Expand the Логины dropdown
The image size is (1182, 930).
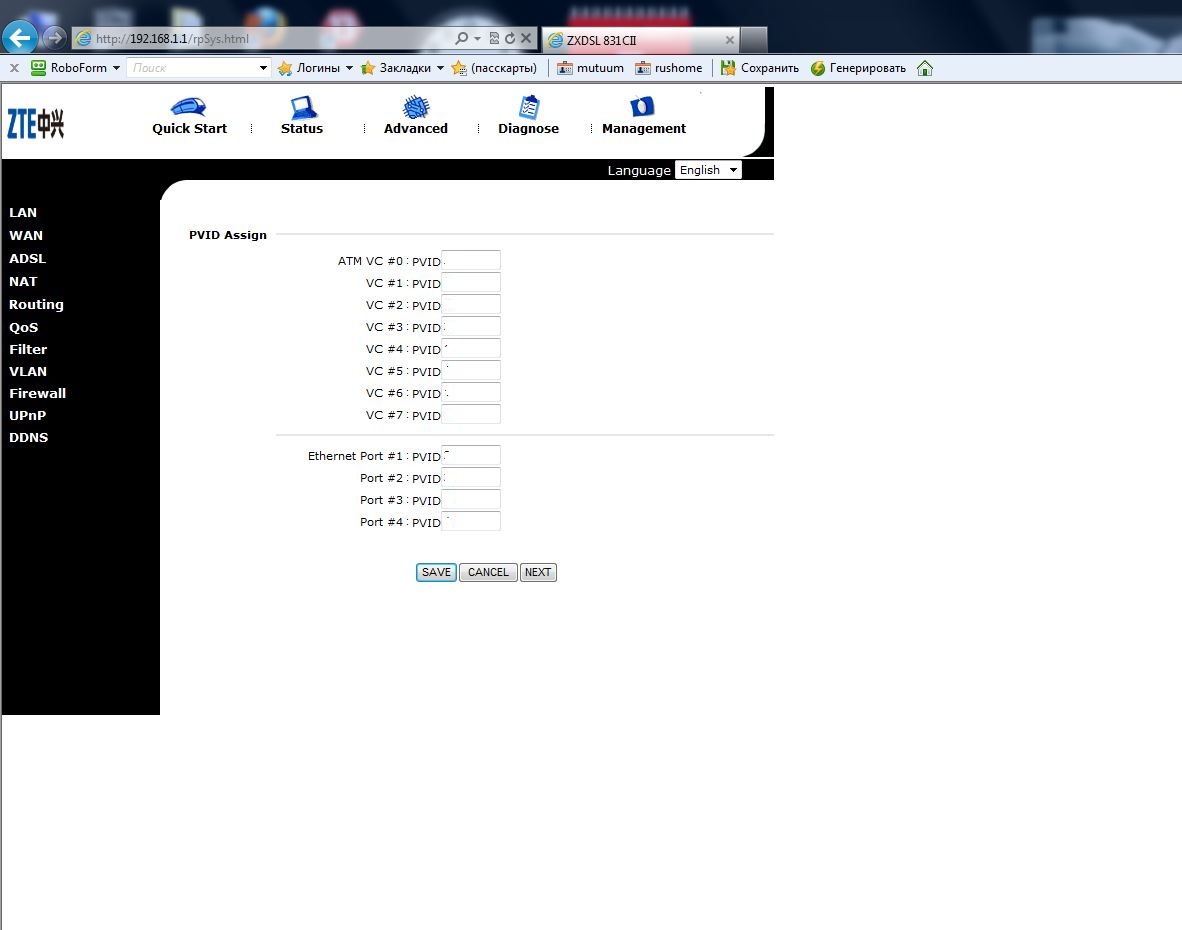(349, 68)
